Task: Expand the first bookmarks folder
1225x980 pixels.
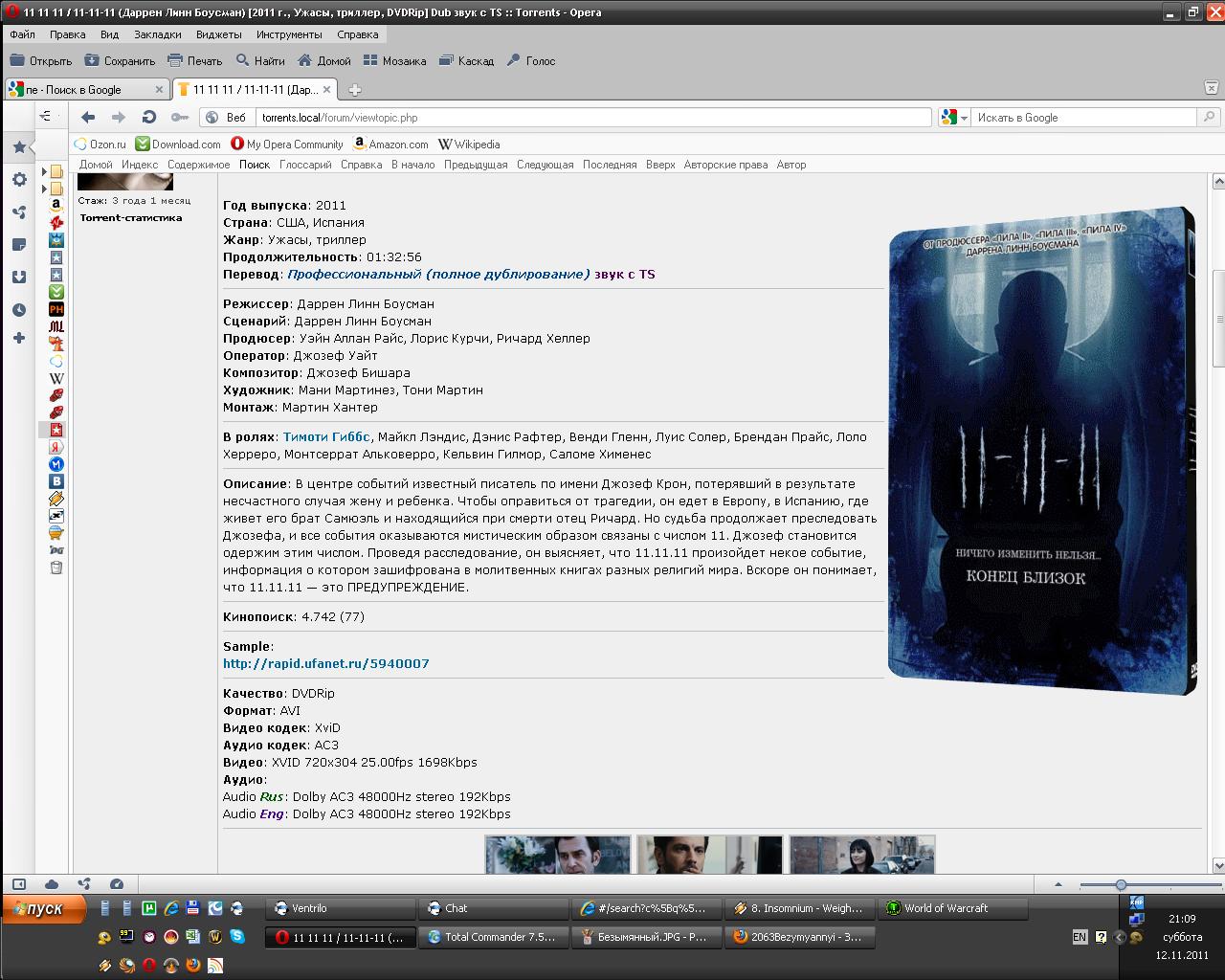Action: 44,171
